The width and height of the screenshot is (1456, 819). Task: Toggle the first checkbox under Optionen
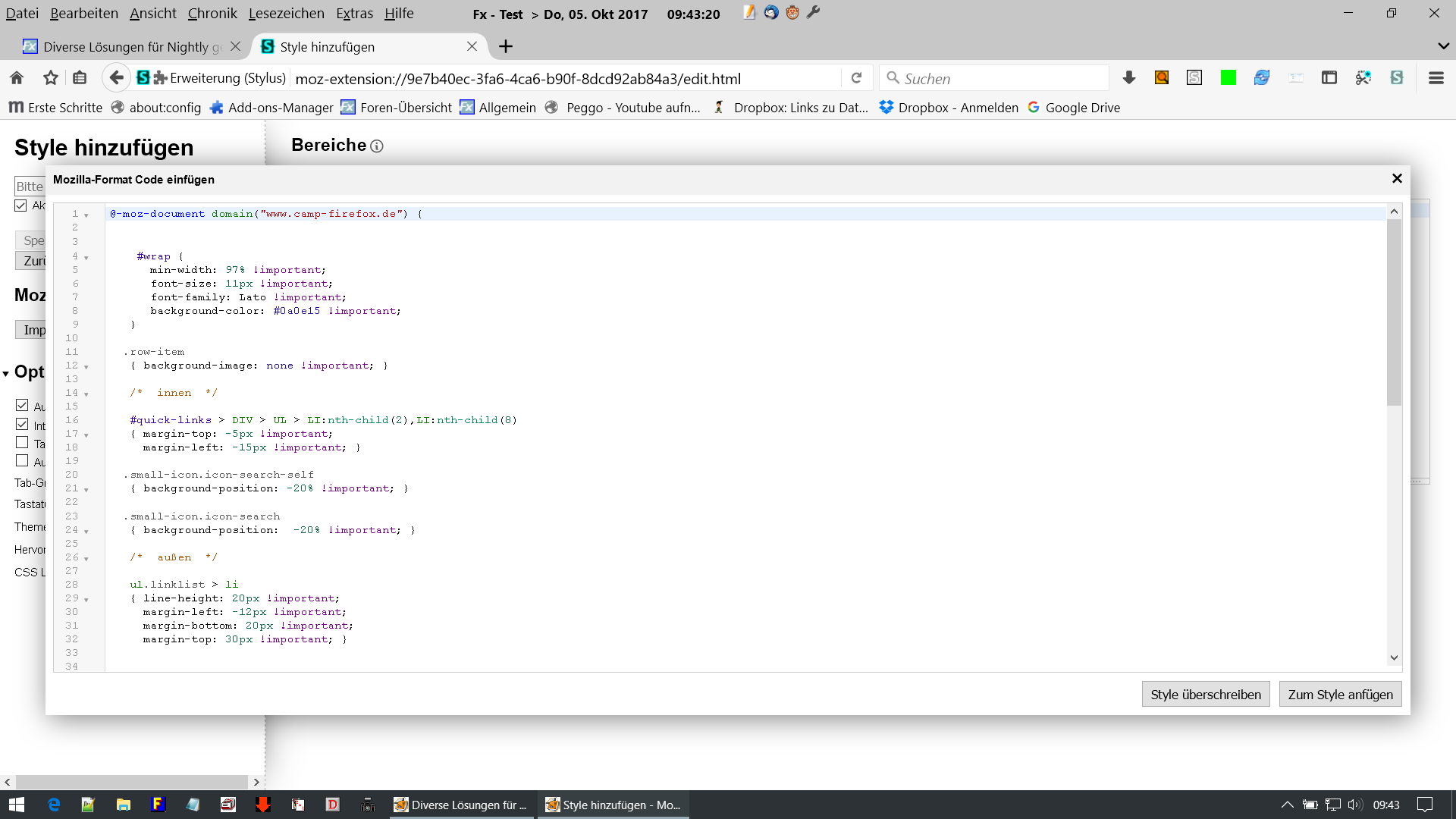coord(22,406)
